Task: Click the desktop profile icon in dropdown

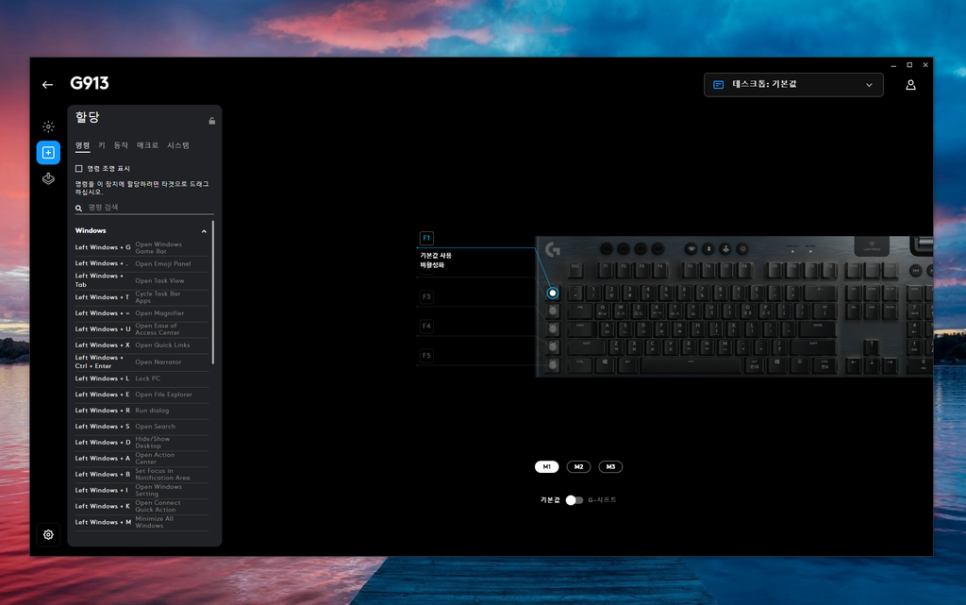Action: pyautogui.click(x=718, y=85)
